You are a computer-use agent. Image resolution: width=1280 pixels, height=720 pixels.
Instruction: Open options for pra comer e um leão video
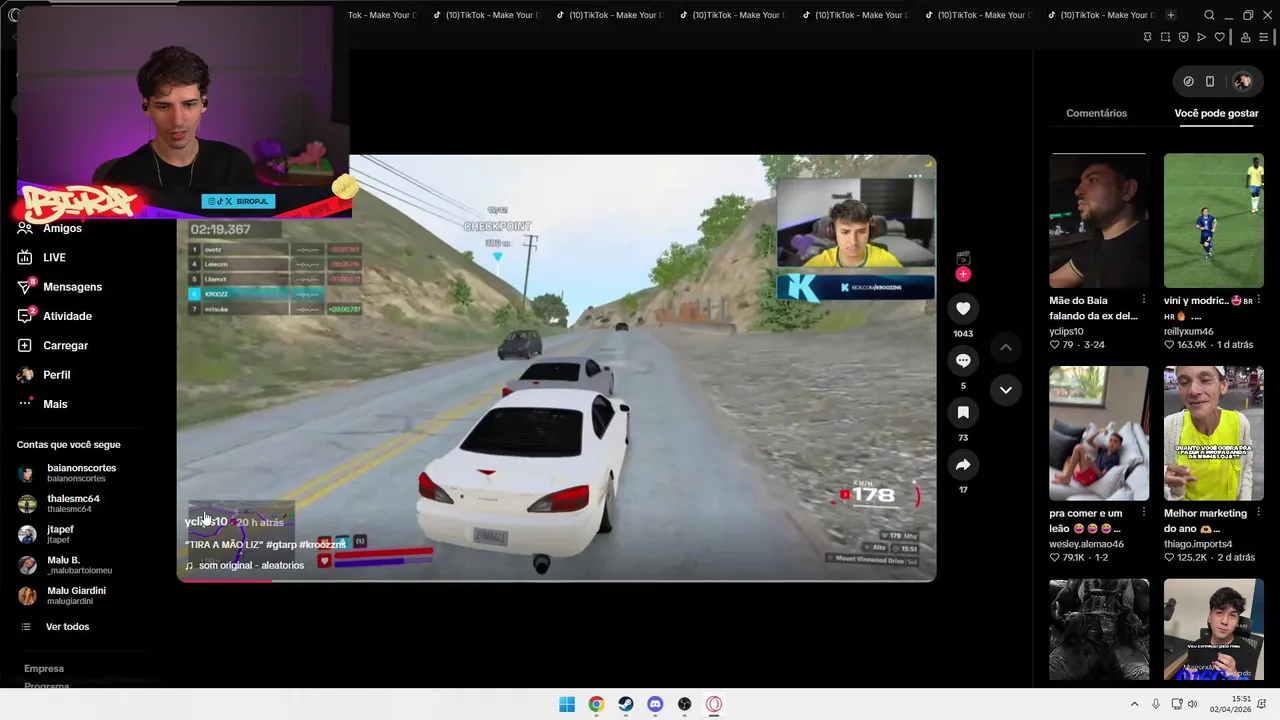click(1143, 513)
